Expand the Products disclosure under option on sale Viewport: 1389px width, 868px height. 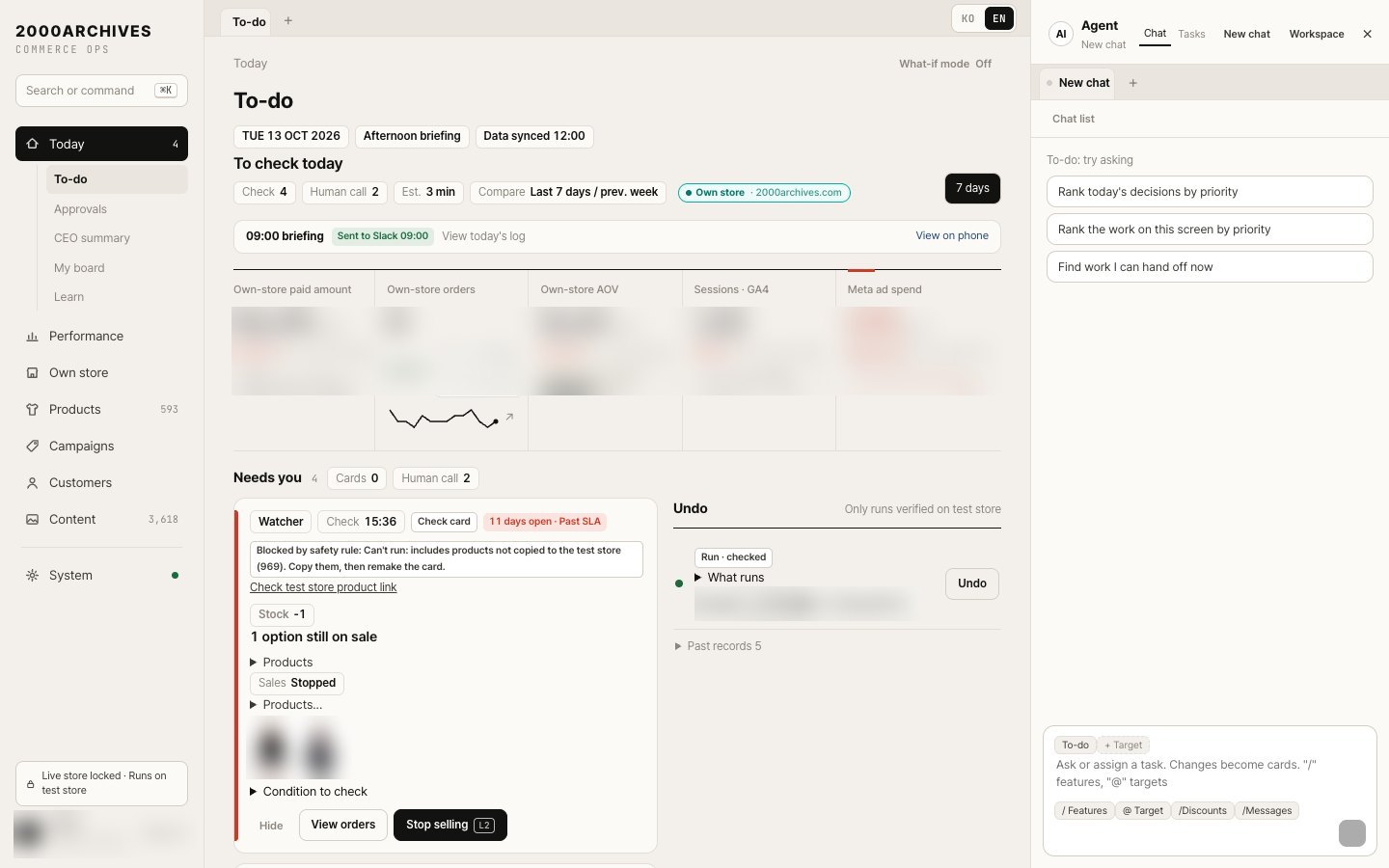pyautogui.click(x=282, y=663)
